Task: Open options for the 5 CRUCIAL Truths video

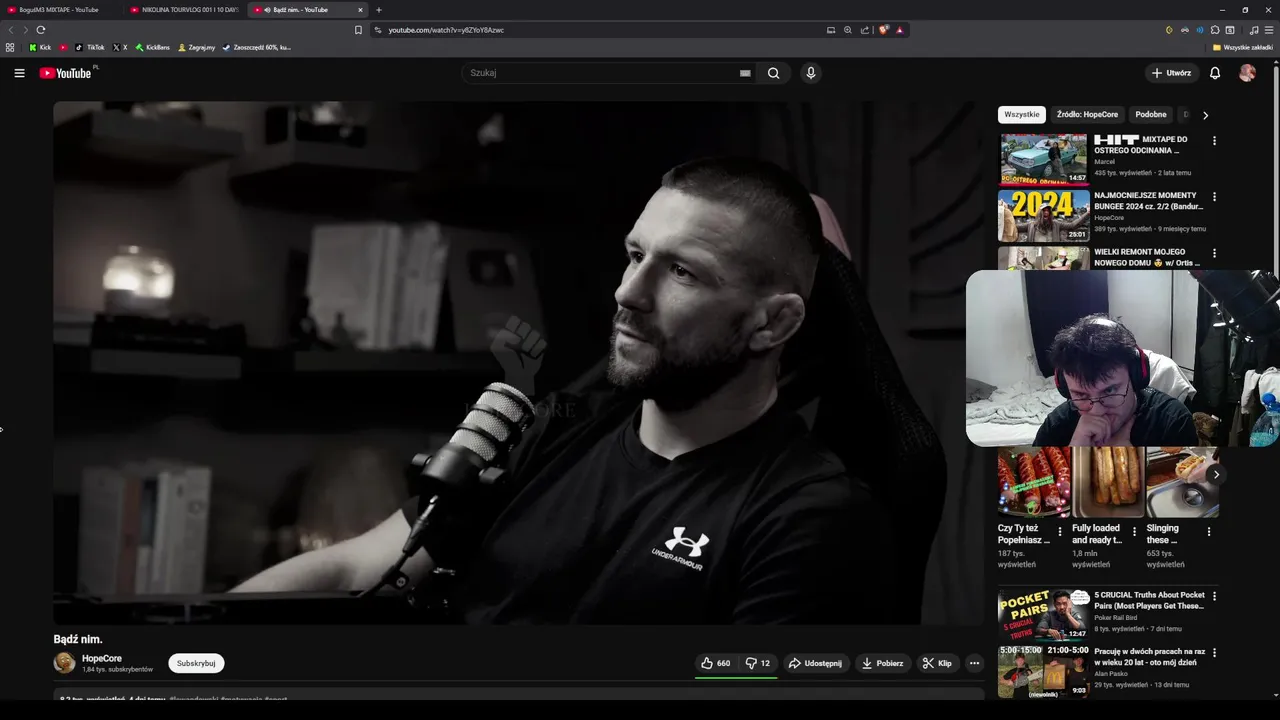Action: (1214, 597)
